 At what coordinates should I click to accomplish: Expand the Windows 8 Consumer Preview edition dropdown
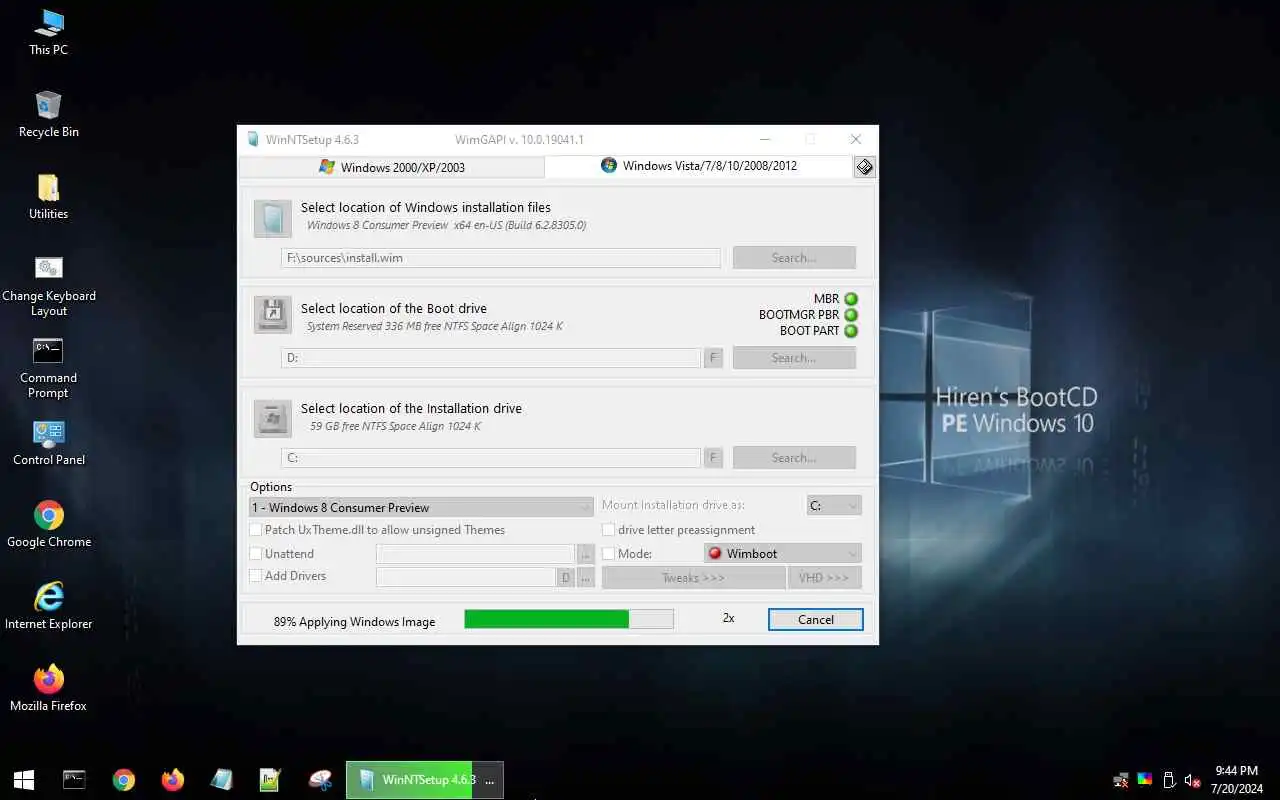click(x=421, y=507)
